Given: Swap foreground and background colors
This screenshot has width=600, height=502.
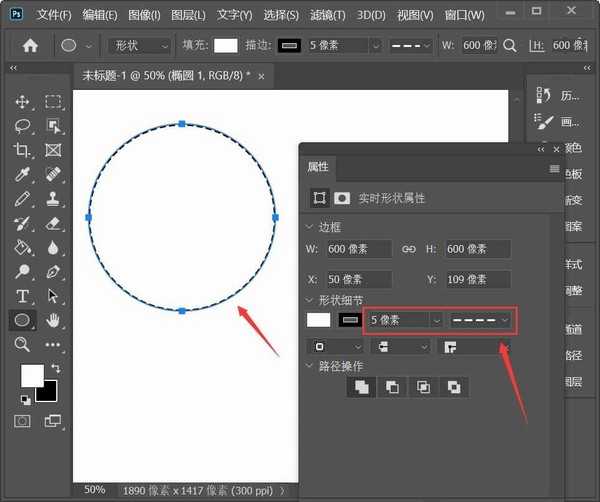Looking at the screenshot, I should pyautogui.click(x=53, y=368).
